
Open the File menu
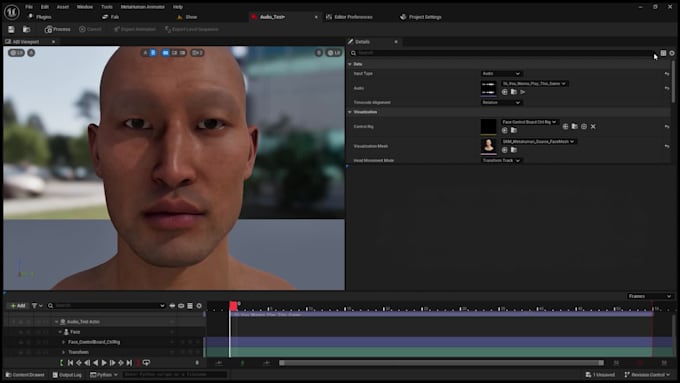click(x=29, y=7)
